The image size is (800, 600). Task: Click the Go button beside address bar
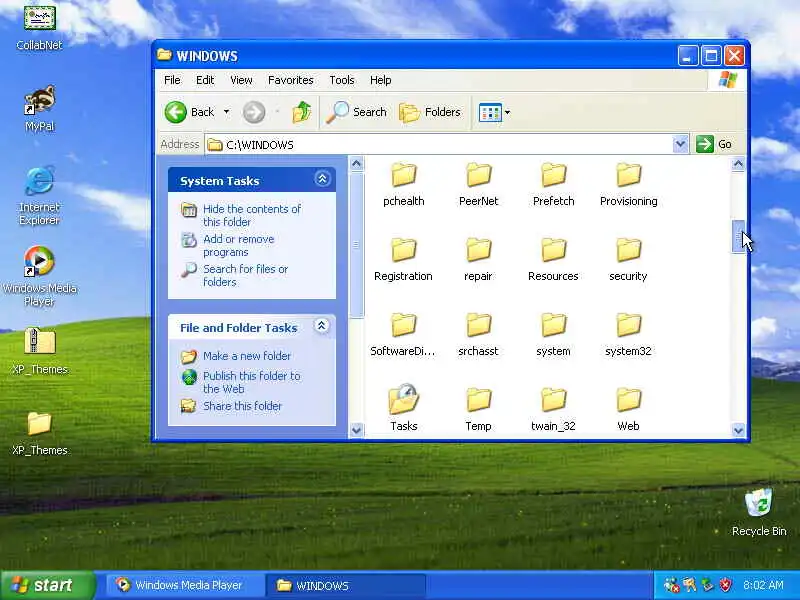coord(715,144)
